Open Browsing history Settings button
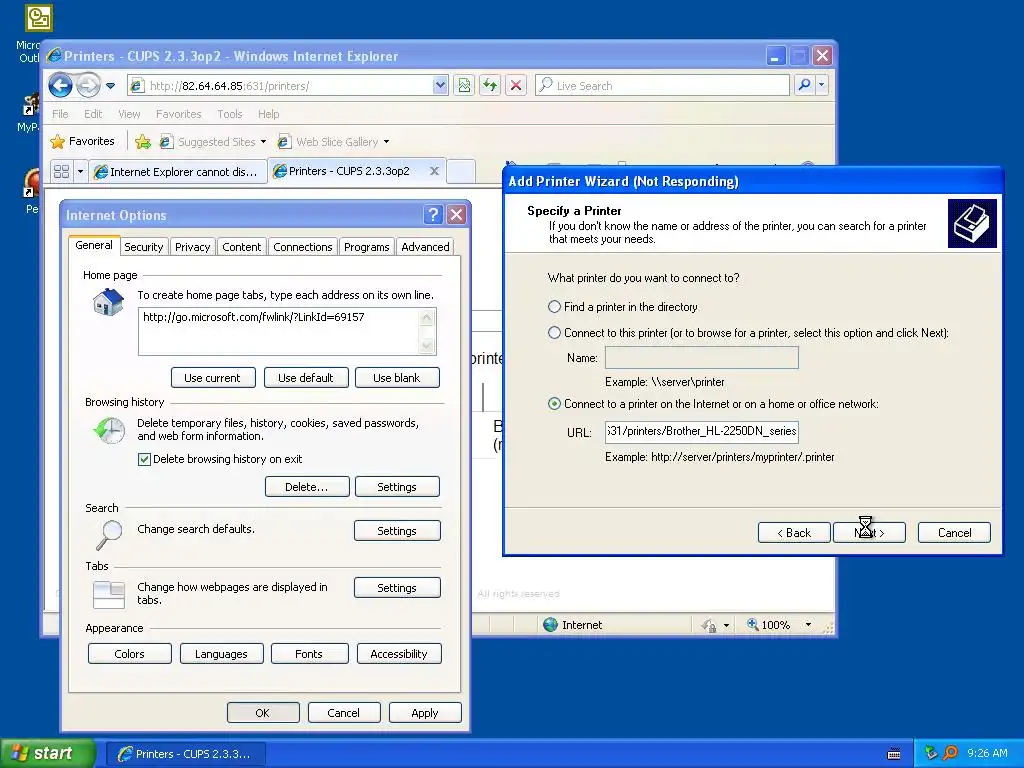Screen dimensions: 1024x768 (x=397, y=487)
